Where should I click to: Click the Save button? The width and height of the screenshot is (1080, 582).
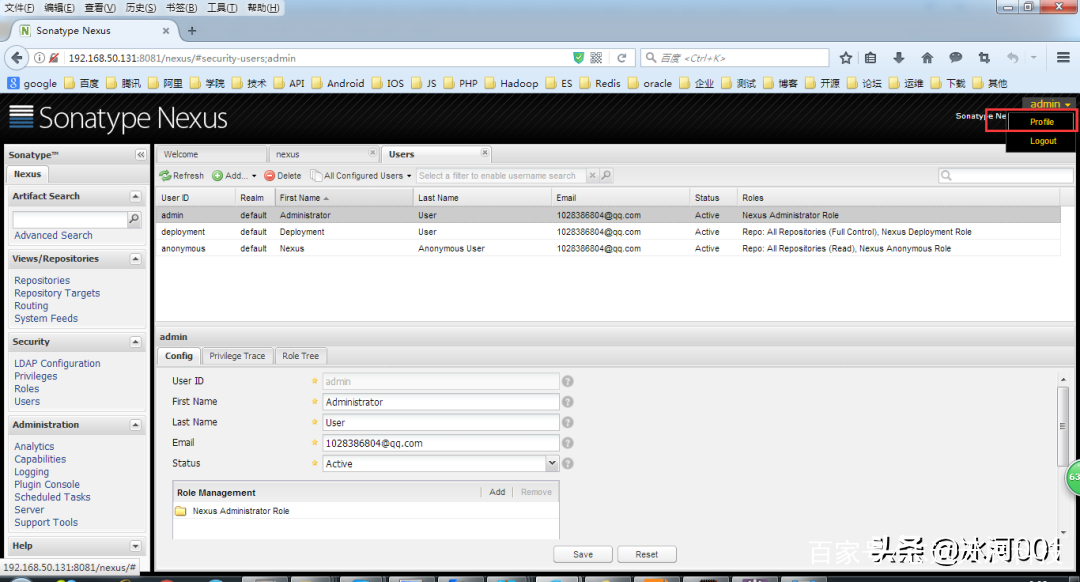click(x=583, y=554)
